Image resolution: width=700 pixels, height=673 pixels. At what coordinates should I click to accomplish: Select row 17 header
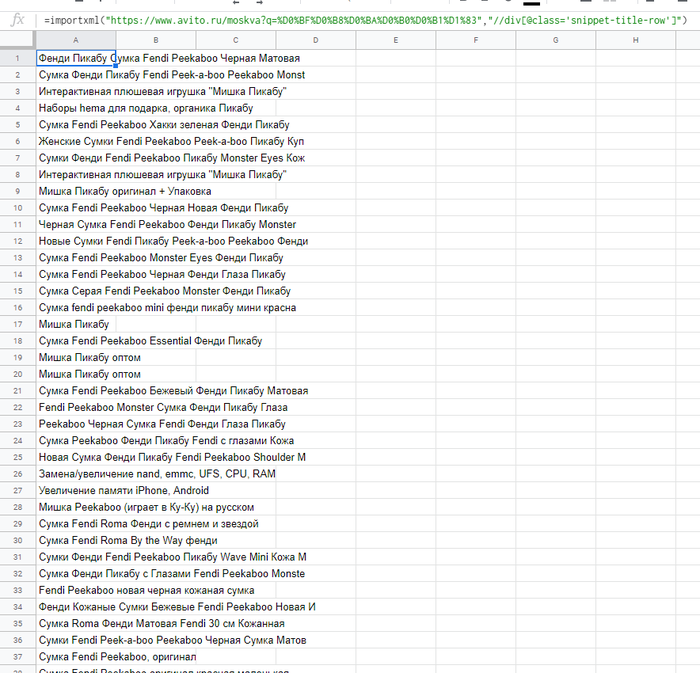point(17,324)
